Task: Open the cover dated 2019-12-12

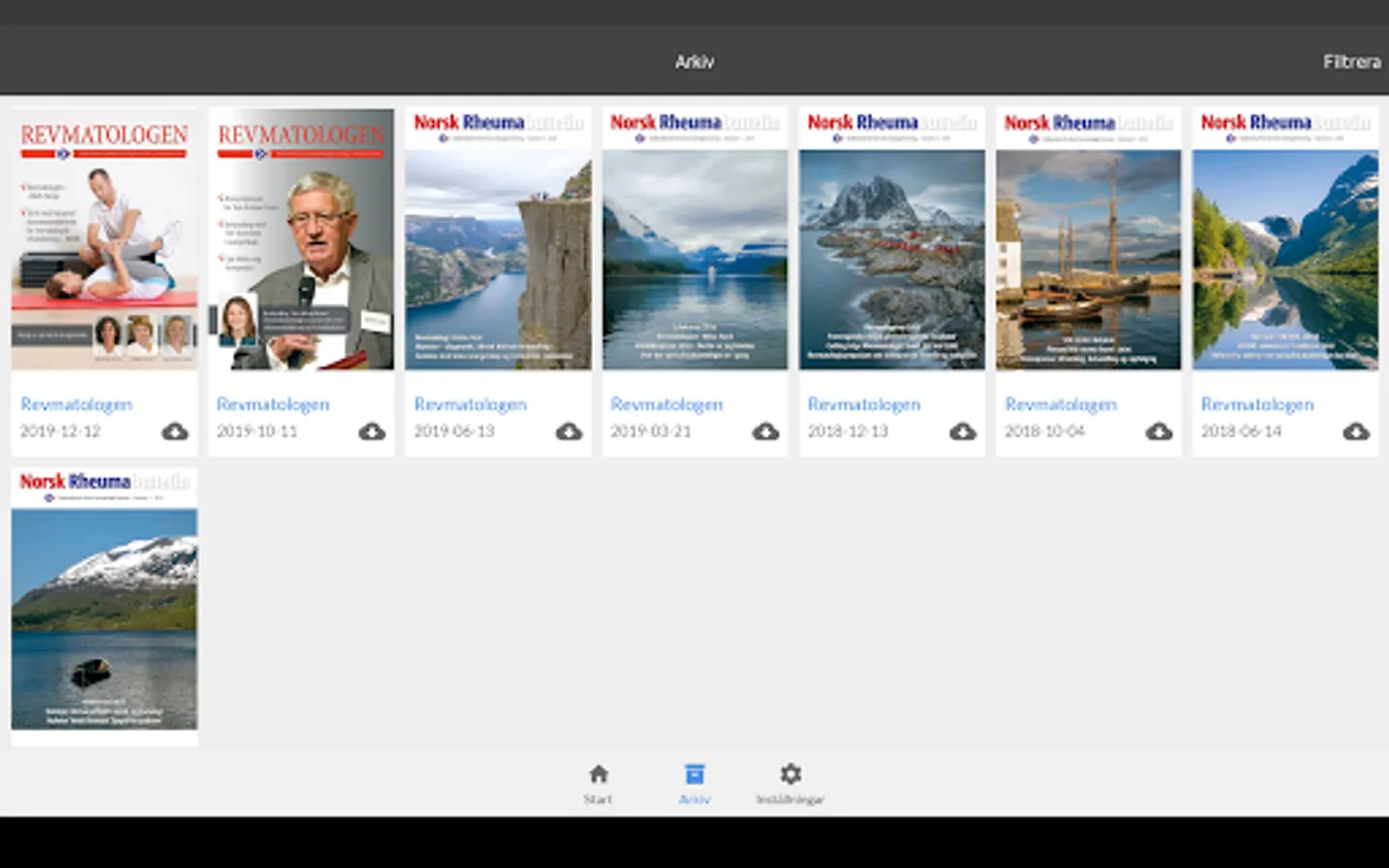Action: tap(104, 239)
